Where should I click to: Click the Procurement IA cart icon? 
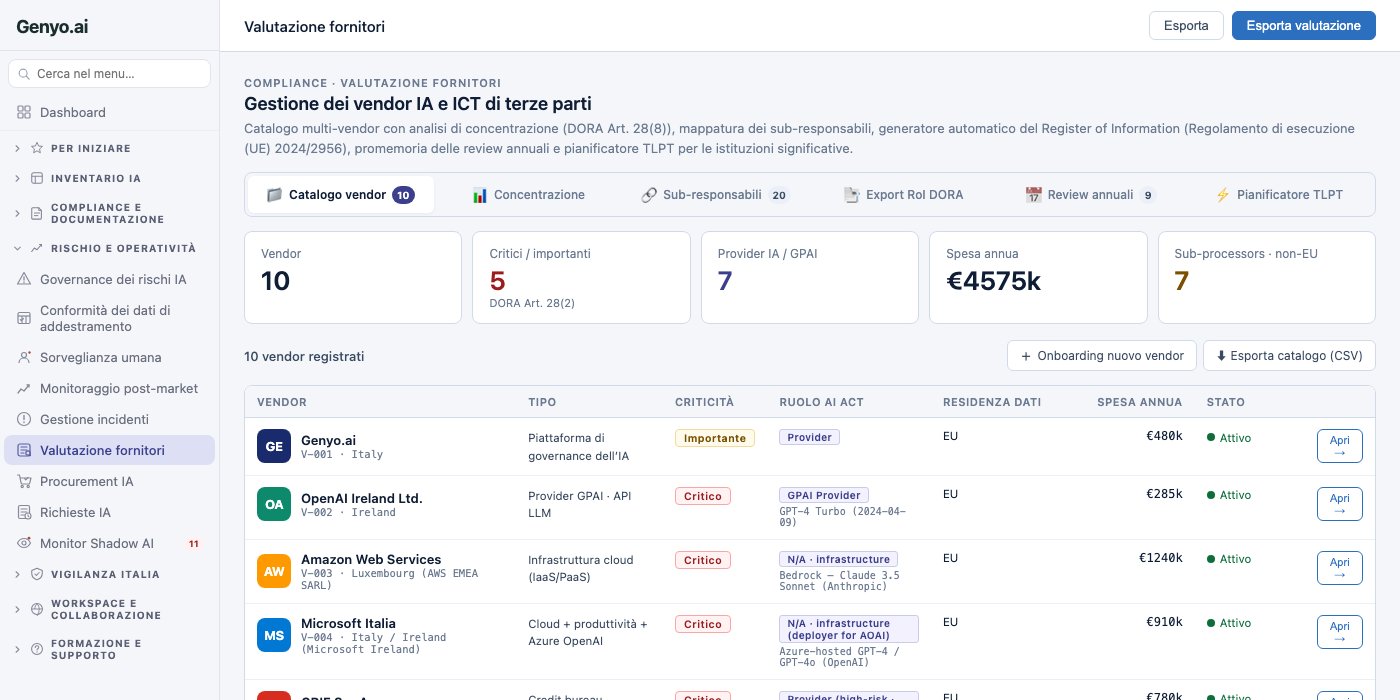pos(24,481)
